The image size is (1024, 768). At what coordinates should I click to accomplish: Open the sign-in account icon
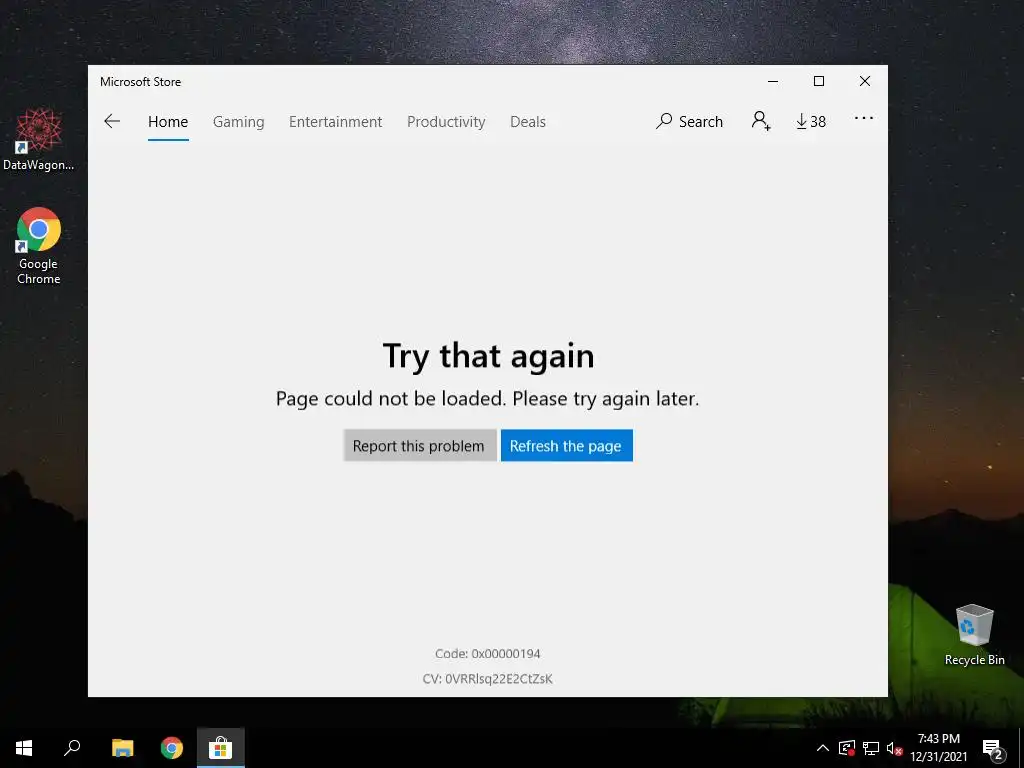(761, 121)
